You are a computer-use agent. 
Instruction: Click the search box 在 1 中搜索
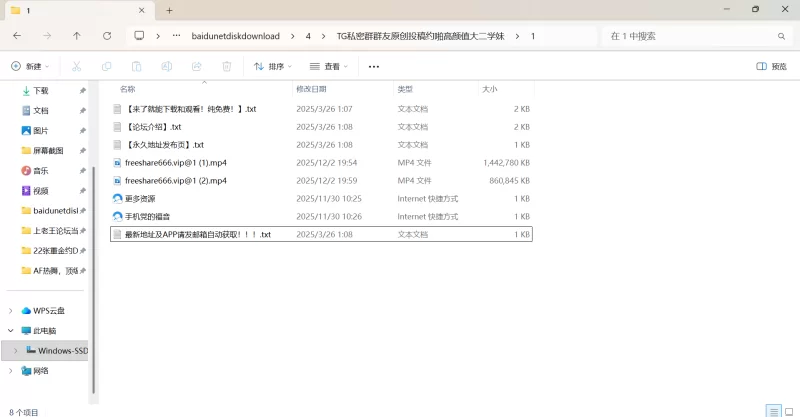tap(690, 36)
